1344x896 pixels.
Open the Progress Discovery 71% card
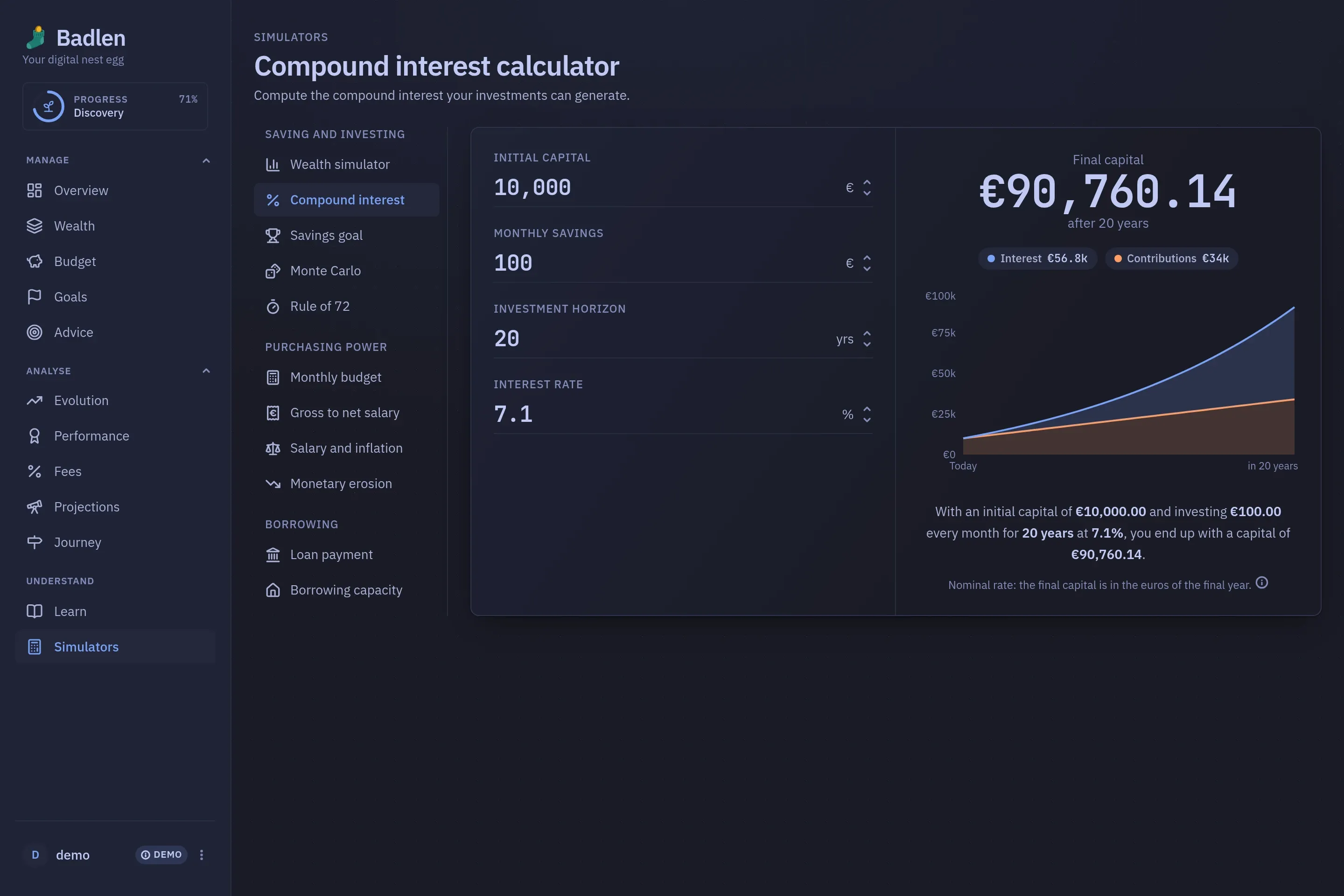115,106
